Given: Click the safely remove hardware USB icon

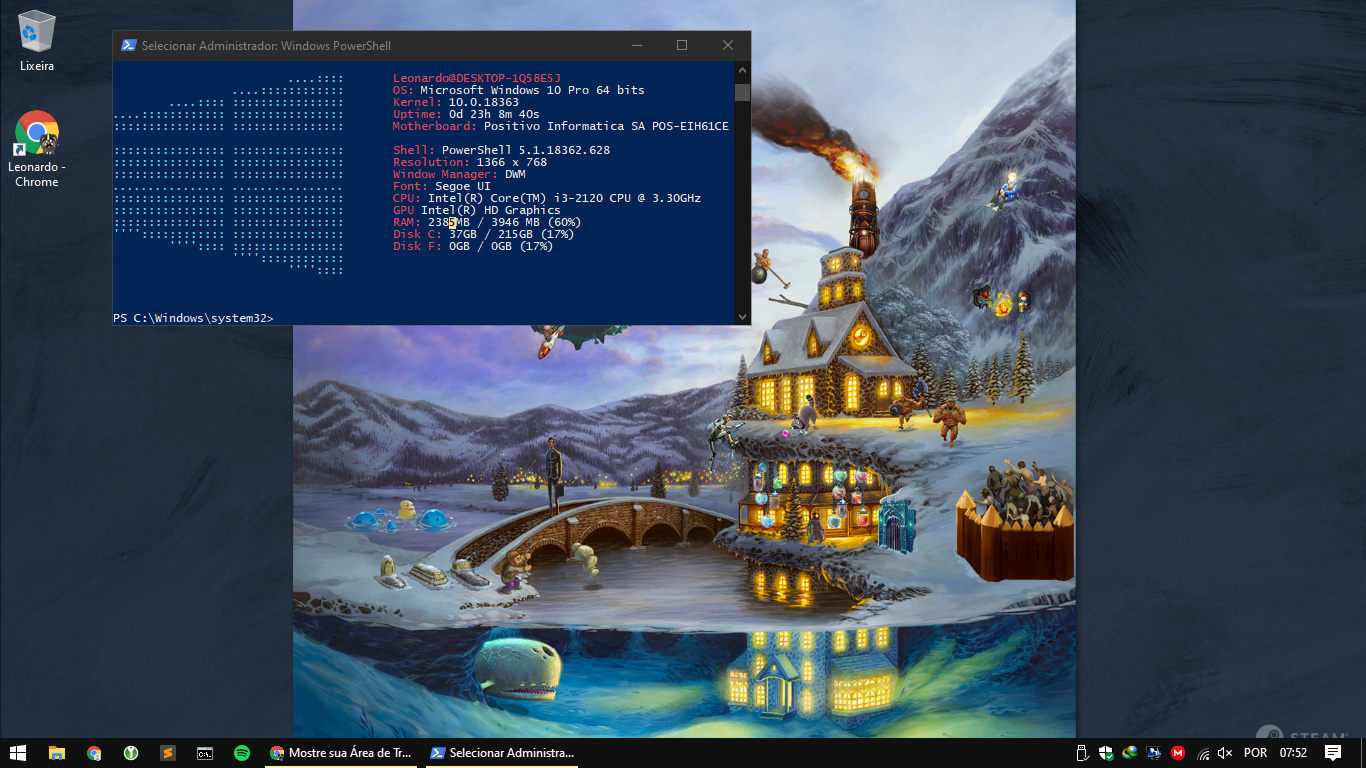Looking at the screenshot, I should pos(1081,753).
